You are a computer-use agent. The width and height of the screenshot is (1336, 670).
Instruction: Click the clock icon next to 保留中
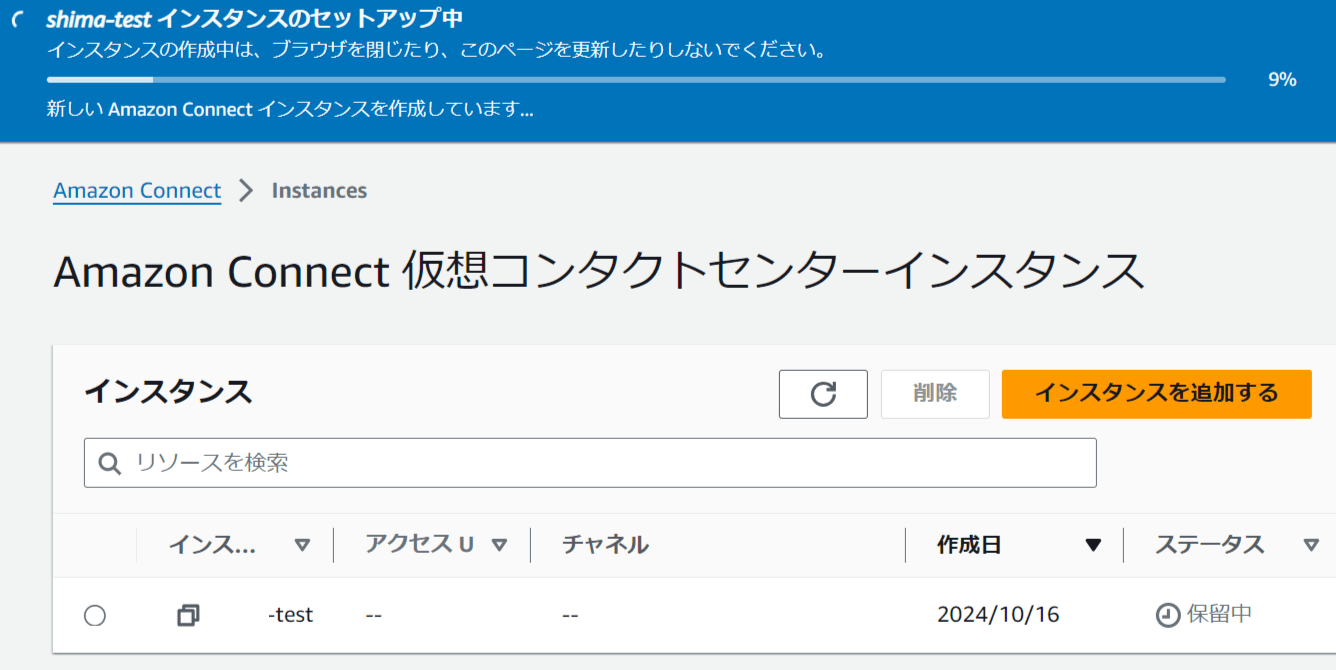[1167, 615]
